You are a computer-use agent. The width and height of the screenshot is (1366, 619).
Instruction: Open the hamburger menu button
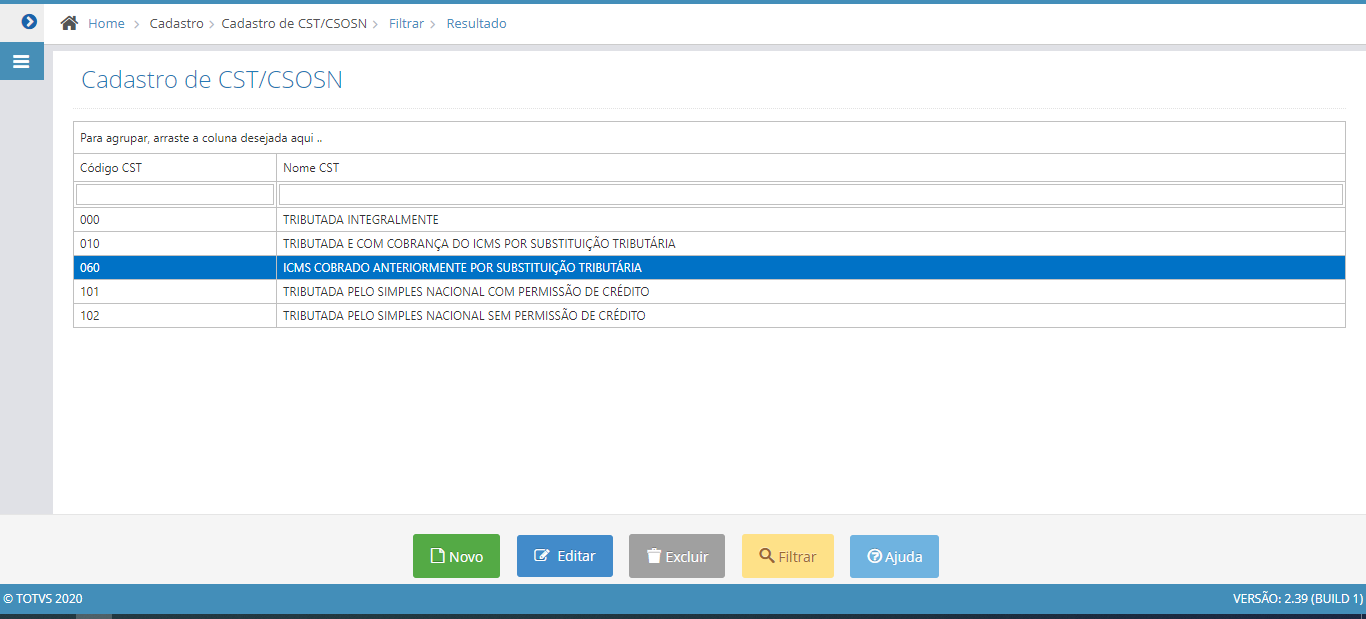pyautogui.click(x=21, y=62)
